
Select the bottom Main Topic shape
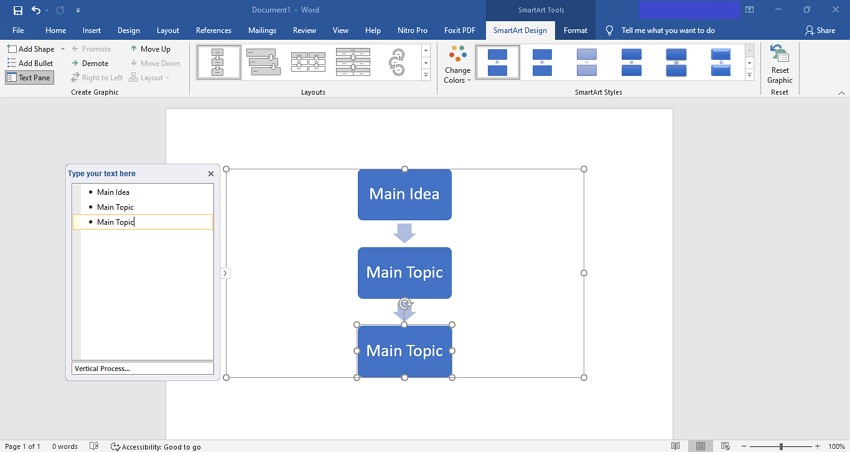coord(404,351)
